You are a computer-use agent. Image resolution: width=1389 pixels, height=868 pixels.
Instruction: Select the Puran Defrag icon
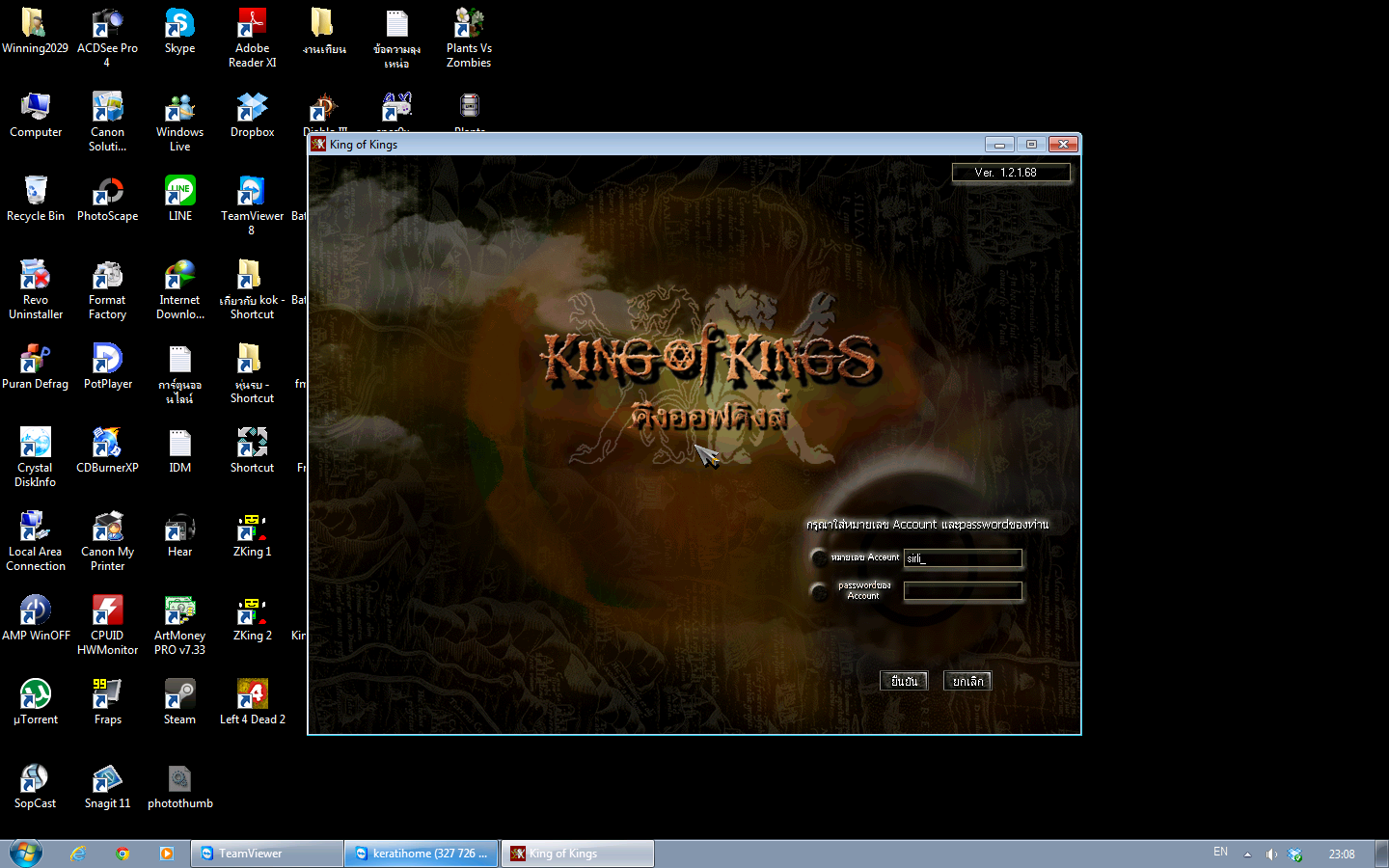(x=35, y=366)
